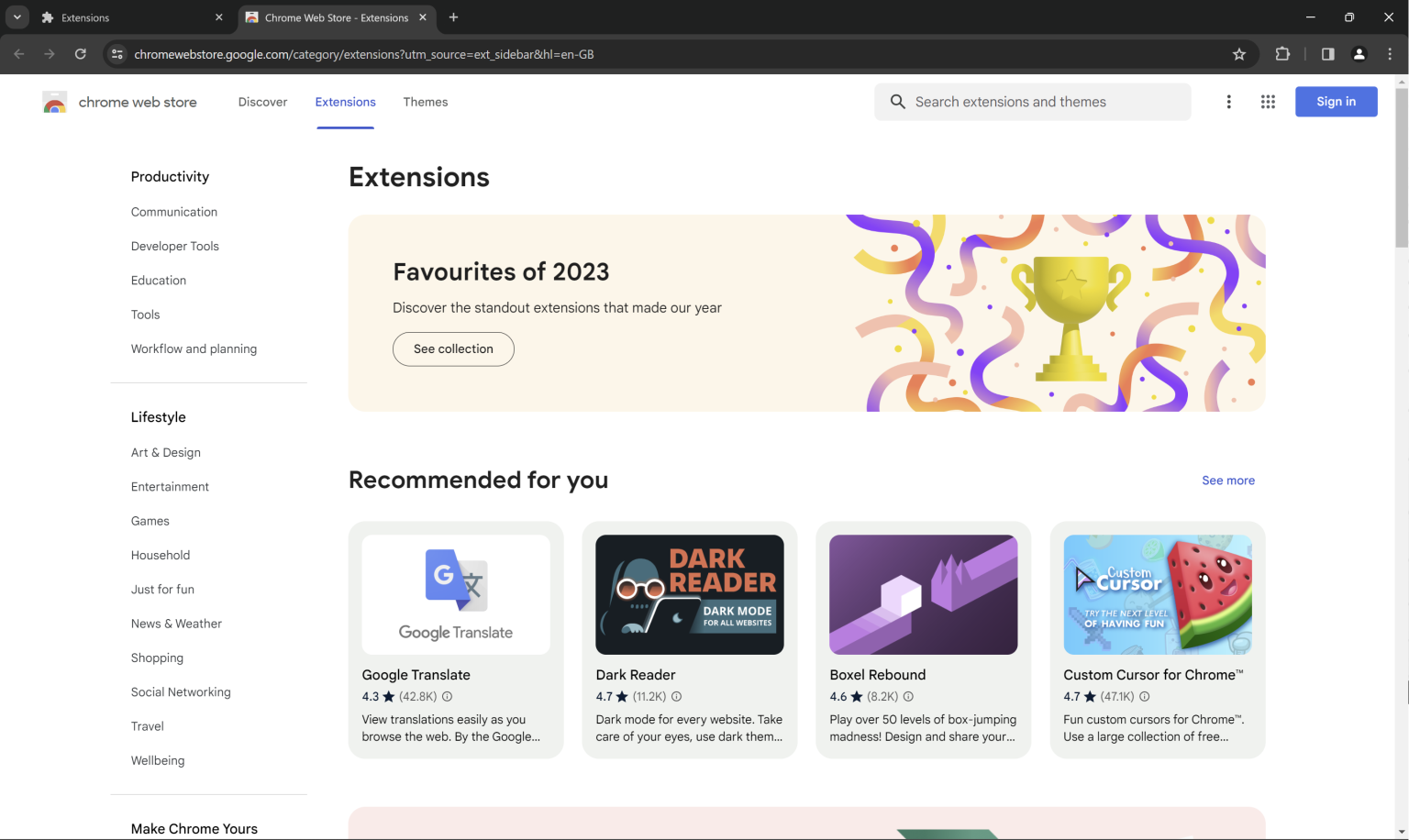Click the page vertical scrollbar thumb
Viewport: 1409px width, 840px height.
[1402, 168]
